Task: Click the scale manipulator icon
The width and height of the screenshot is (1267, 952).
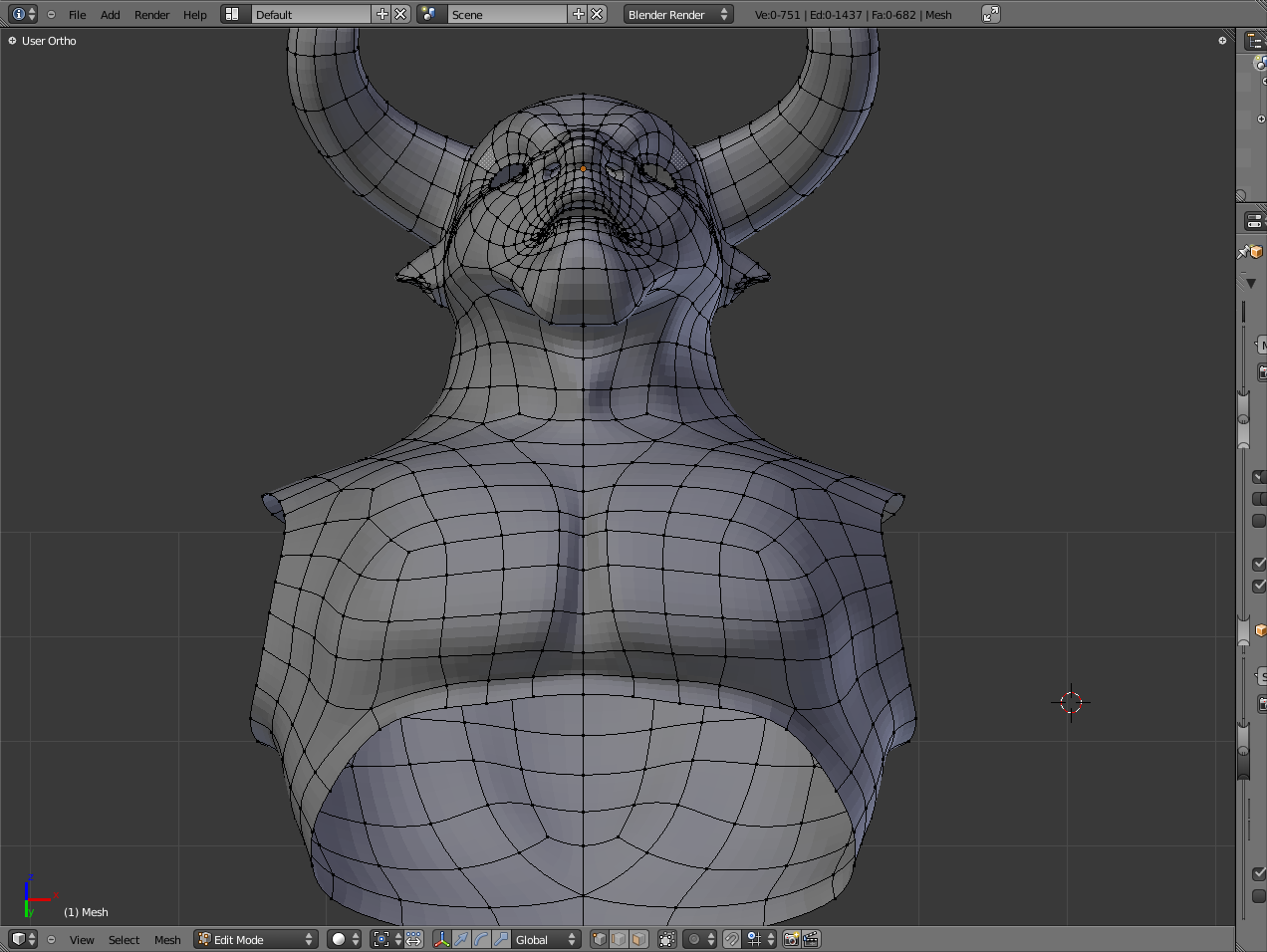Action: pos(501,939)
